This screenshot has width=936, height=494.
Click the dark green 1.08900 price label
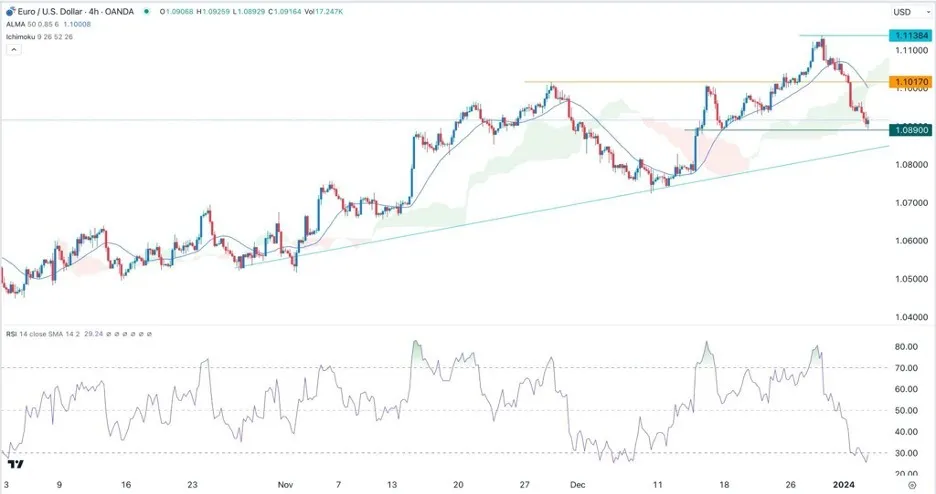pos(910,129)
